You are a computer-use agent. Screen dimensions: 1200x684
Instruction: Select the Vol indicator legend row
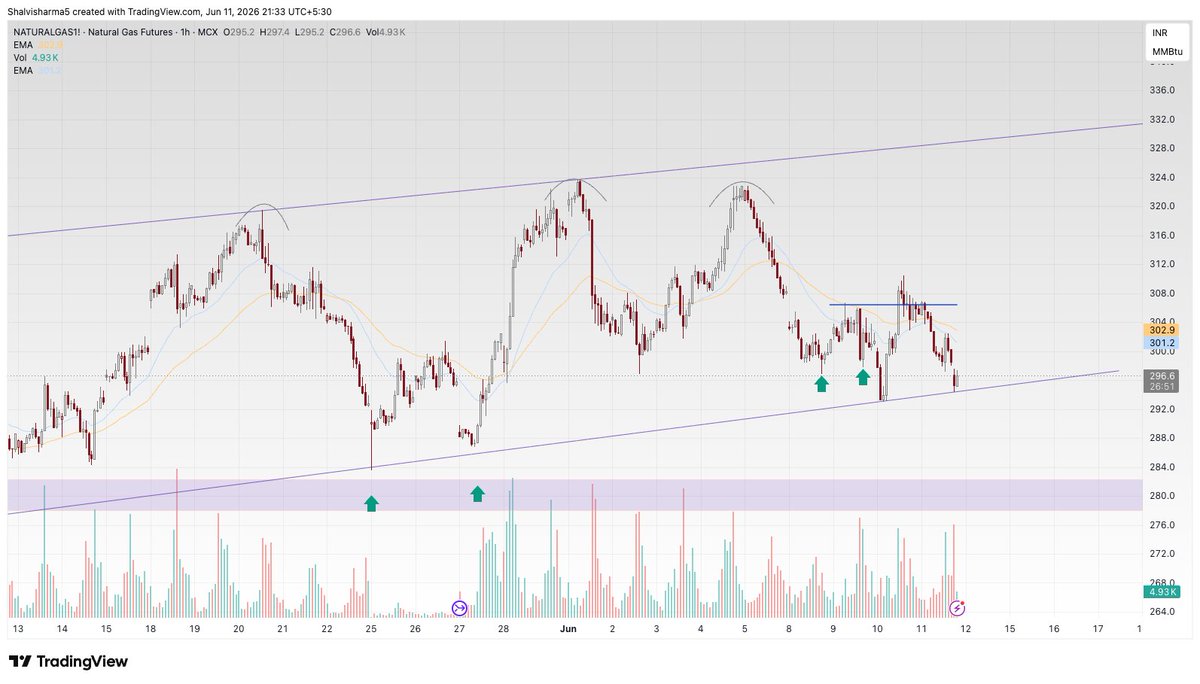tap(36, 58)
